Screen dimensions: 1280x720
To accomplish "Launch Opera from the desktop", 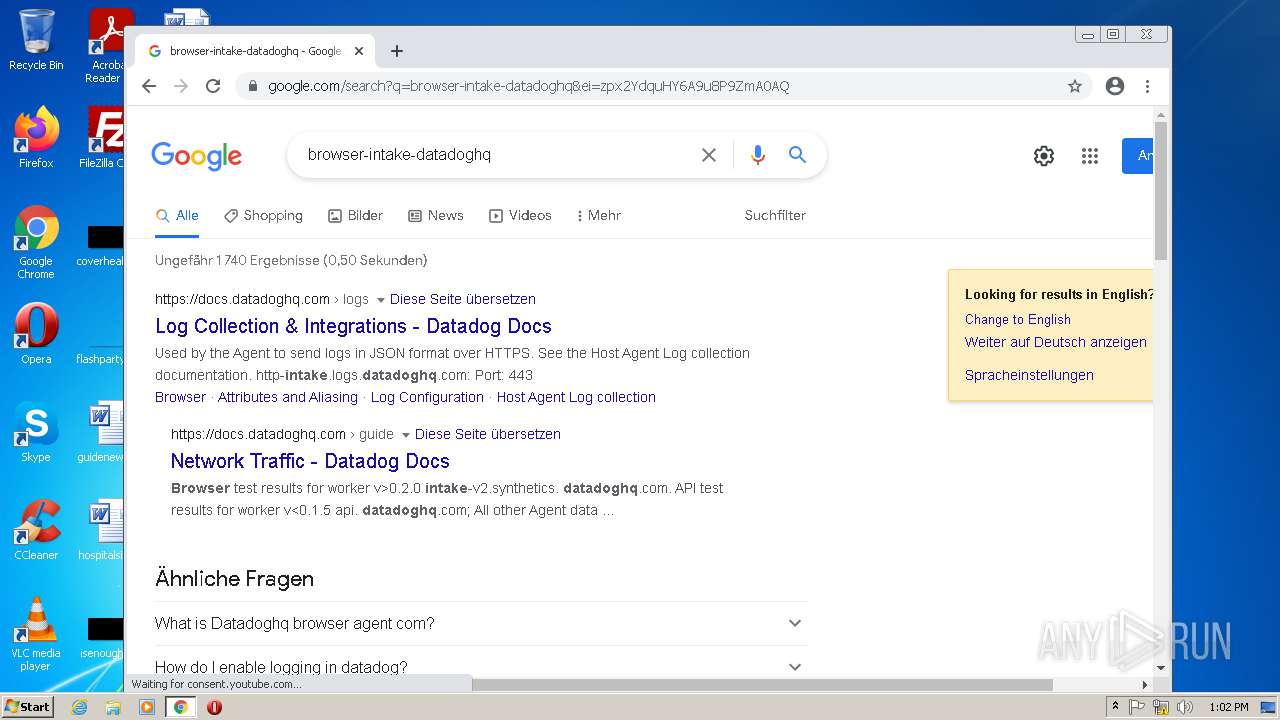I will point(36,333).
